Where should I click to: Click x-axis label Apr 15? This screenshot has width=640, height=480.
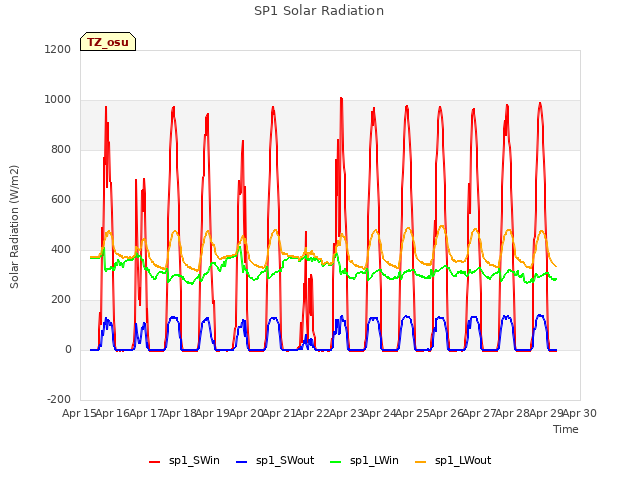pos(79,413)
